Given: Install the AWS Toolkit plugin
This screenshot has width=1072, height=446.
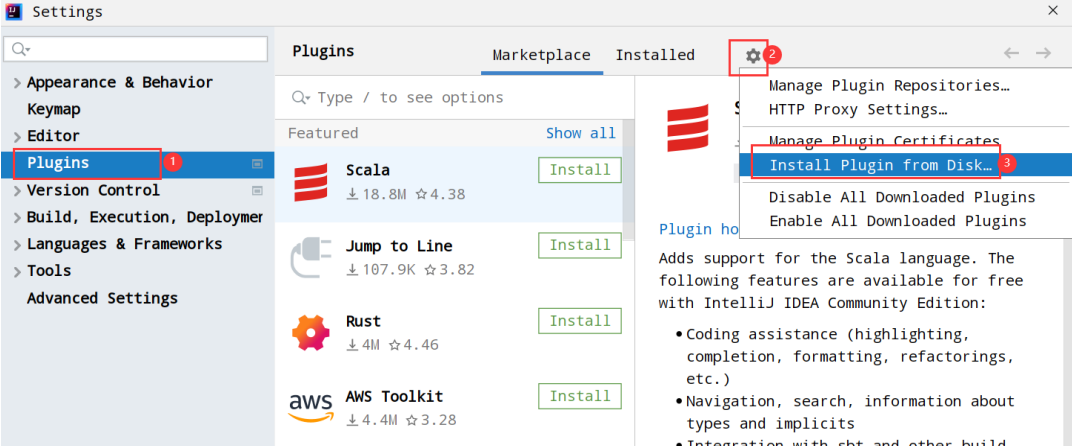Looking at the screenshot, I should point(580,396).
